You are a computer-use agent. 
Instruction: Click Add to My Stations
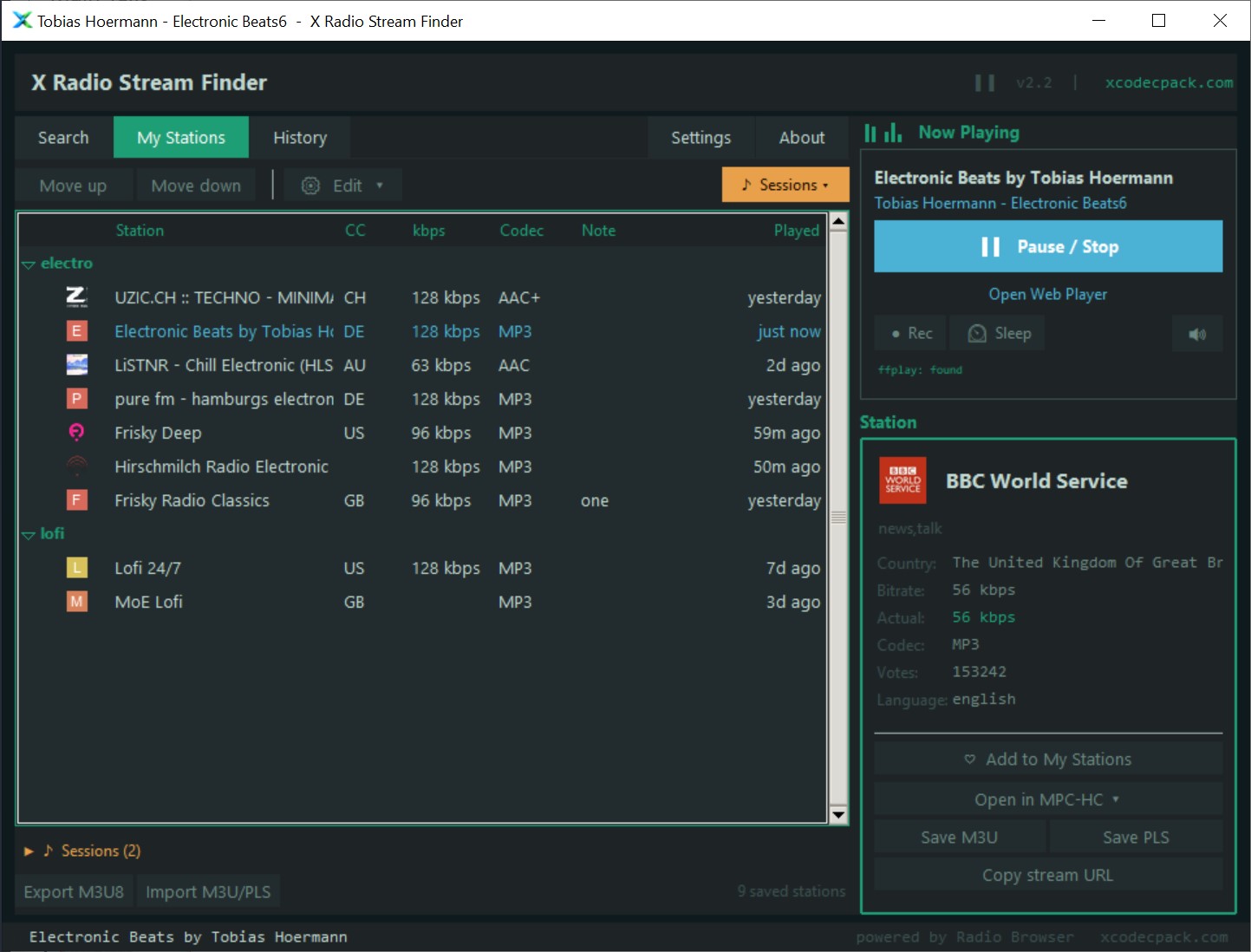(1048, 760)
